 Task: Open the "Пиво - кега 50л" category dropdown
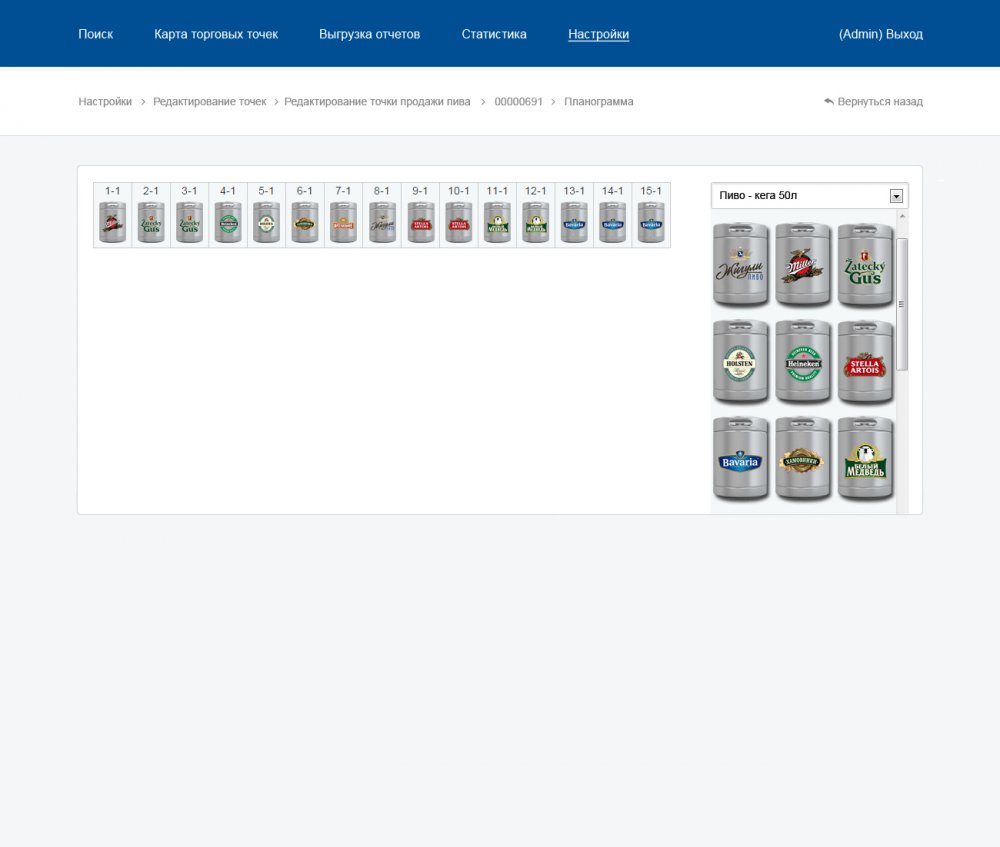[x=809, y=196]
